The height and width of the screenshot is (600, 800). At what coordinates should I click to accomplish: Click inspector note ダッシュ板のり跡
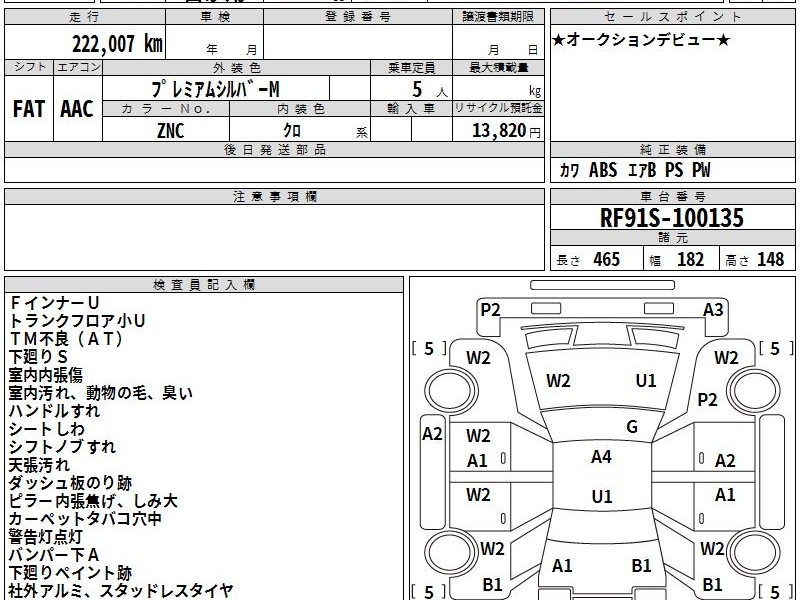(x=70, y=483)
